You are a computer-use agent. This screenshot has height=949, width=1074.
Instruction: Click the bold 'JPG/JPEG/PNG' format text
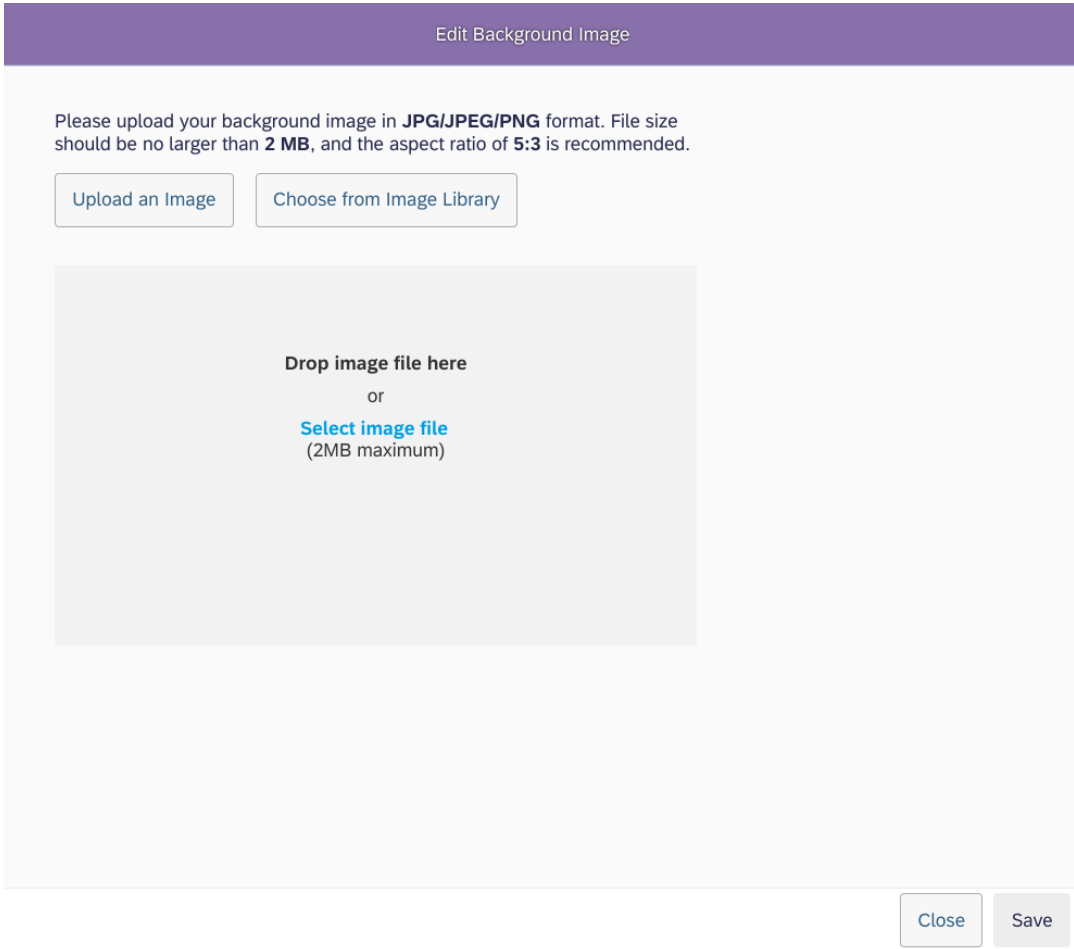(471, 122)
